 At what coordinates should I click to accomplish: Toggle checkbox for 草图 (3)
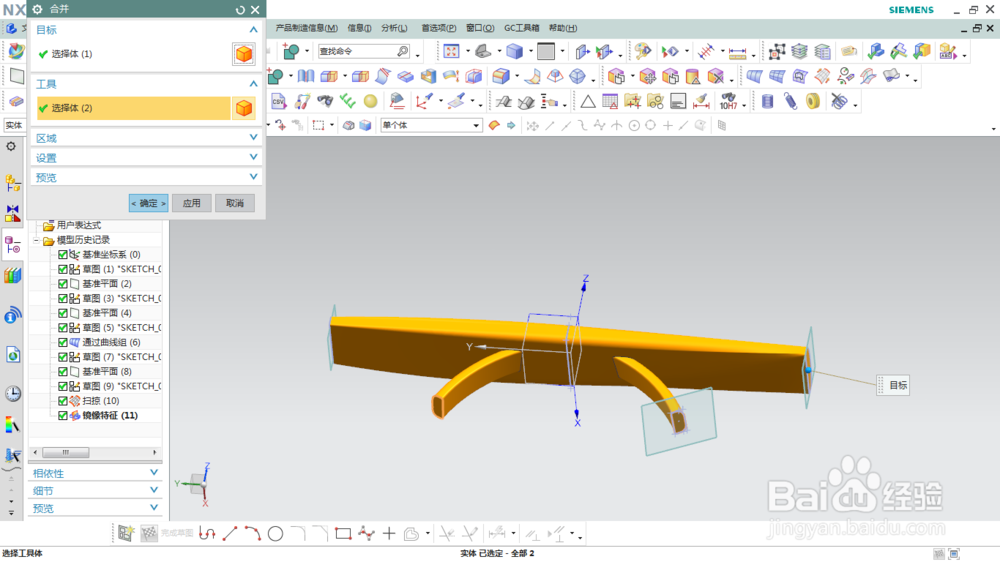pos(62,299)
